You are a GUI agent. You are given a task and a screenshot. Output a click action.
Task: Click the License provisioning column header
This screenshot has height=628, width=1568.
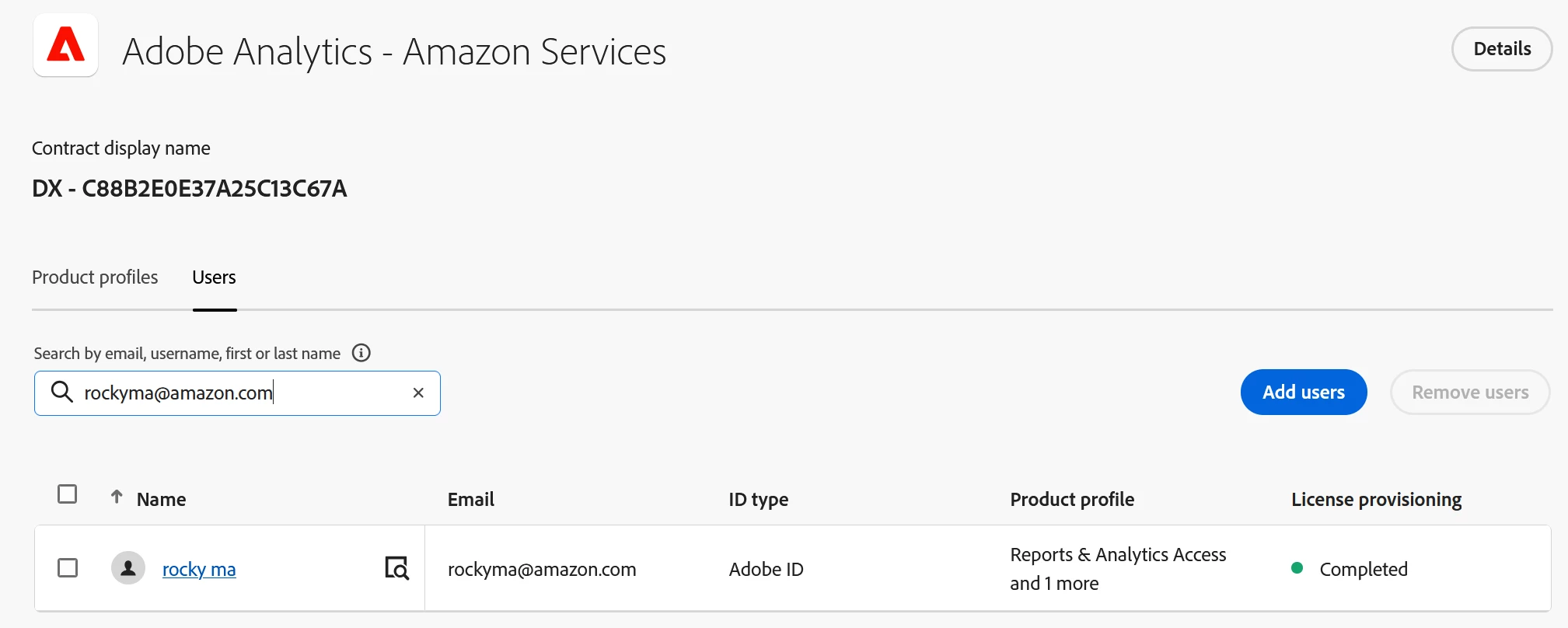coord(1376,500)
